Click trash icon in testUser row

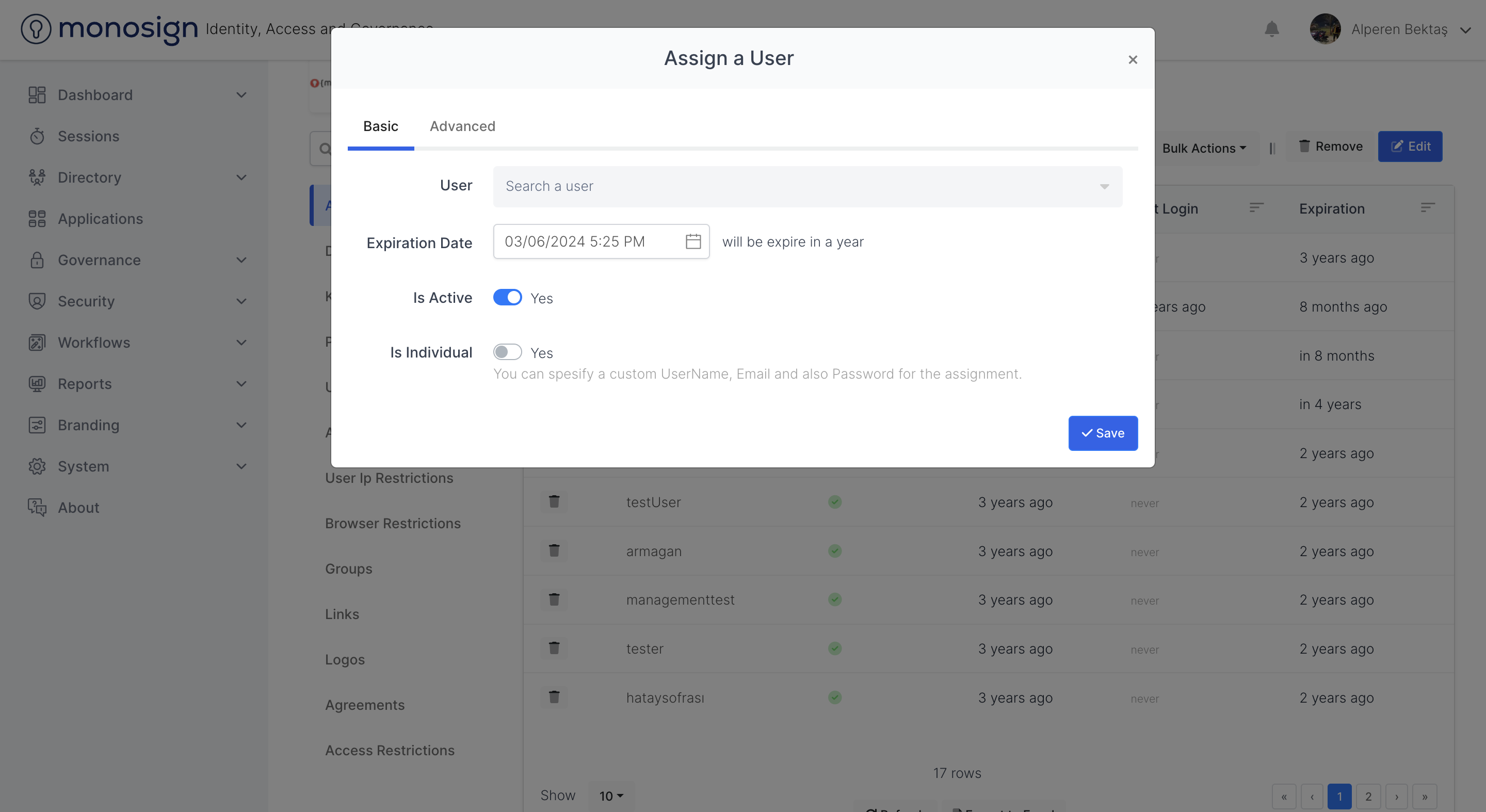click(x=554, y=502)
